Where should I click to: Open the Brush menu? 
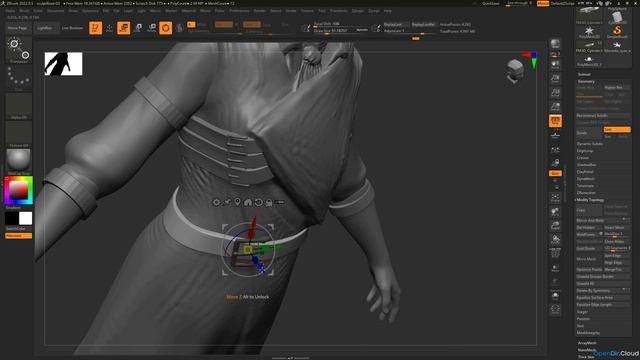tap(24, 11)
